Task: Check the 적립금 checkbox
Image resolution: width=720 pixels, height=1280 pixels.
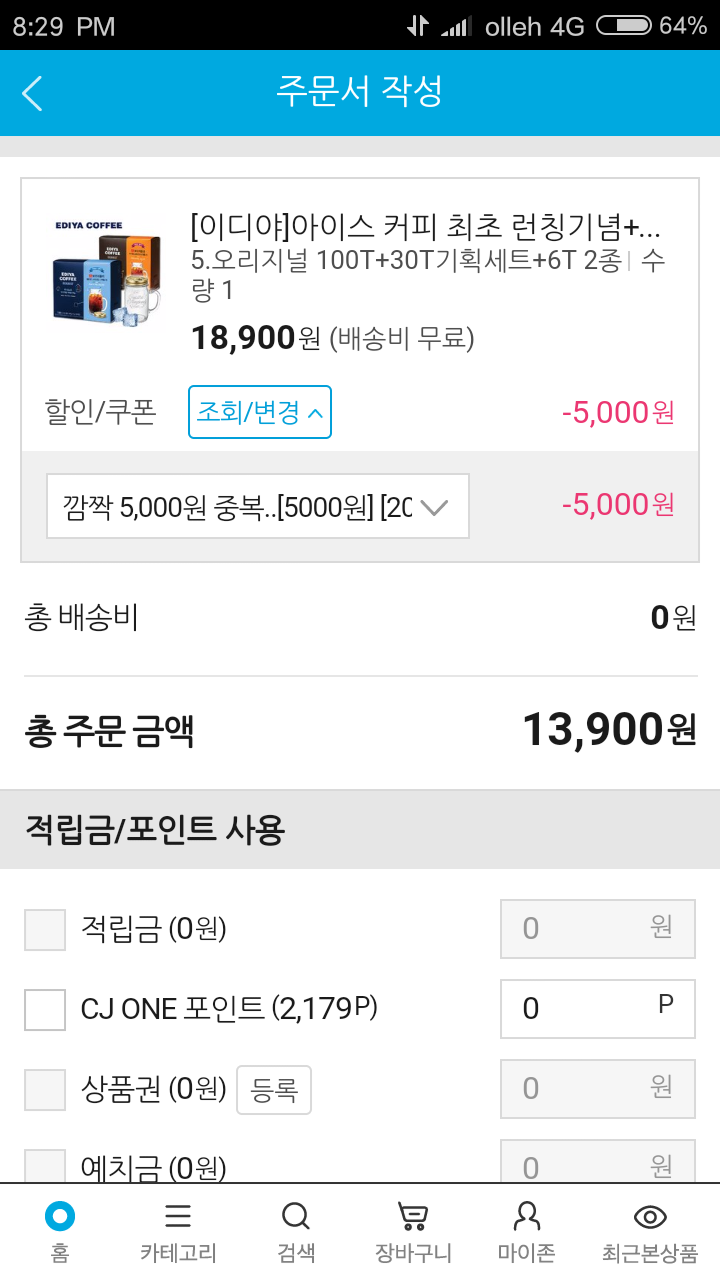Action: point(45,930)
